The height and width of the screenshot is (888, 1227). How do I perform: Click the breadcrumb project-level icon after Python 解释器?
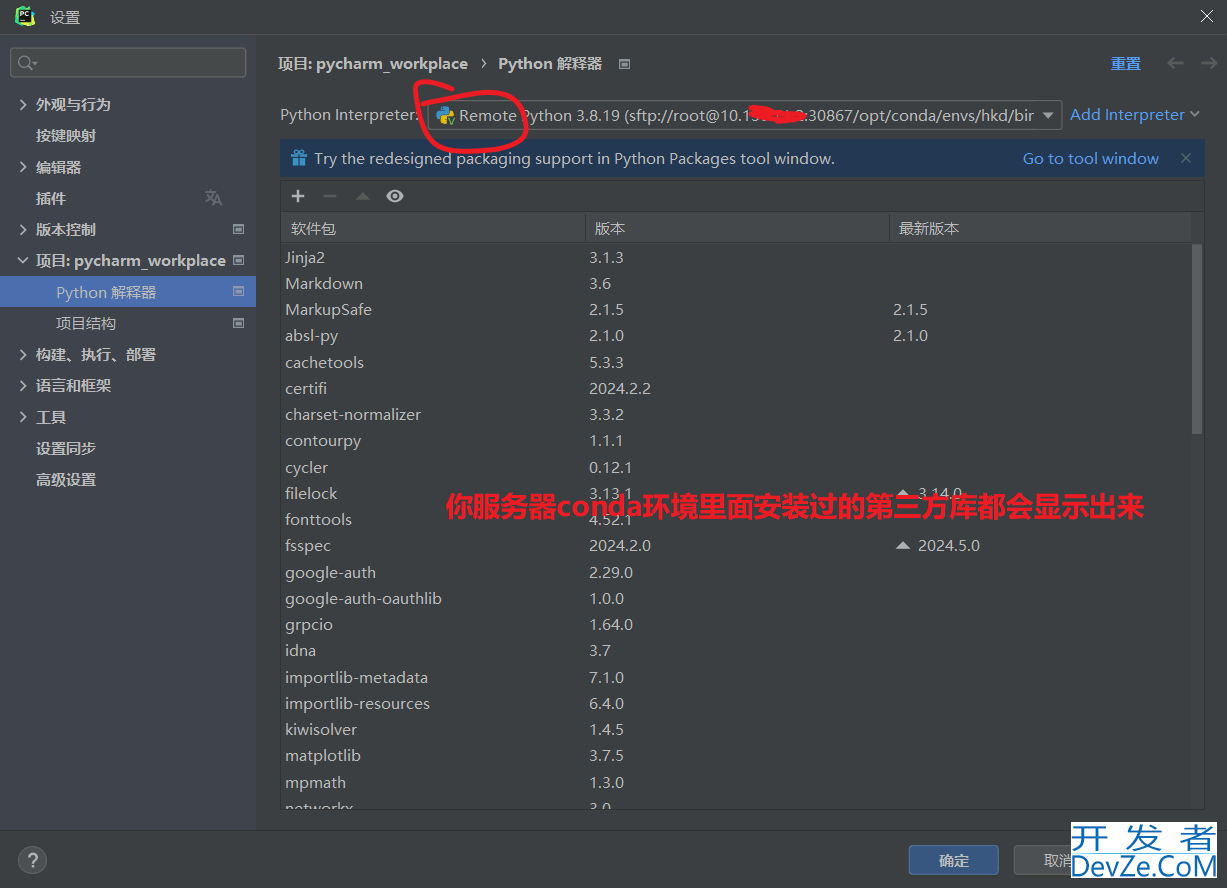tap(625, 64)
